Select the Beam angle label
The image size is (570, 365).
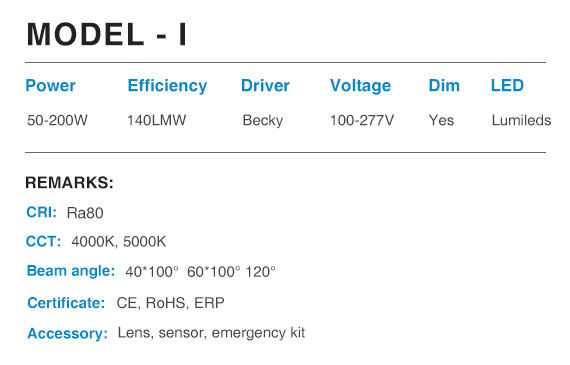[71, 272]
